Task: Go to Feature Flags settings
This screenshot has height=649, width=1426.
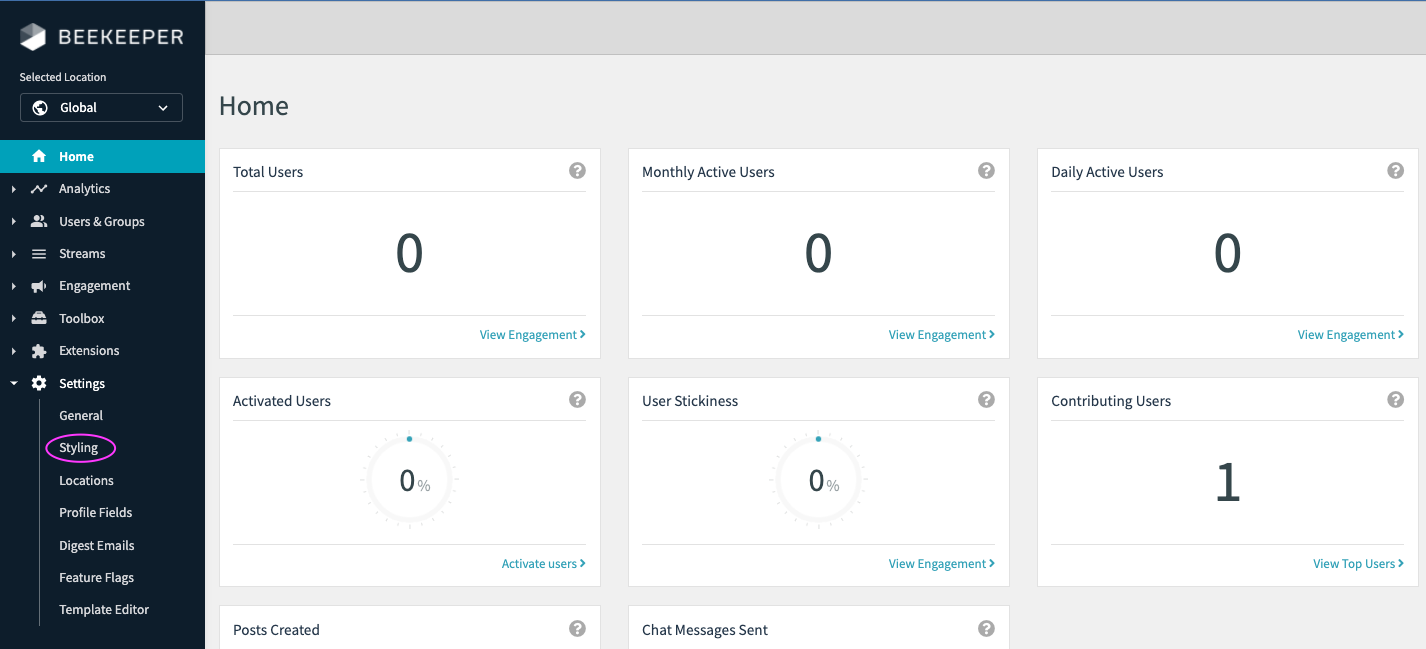Action: point(96,577)
